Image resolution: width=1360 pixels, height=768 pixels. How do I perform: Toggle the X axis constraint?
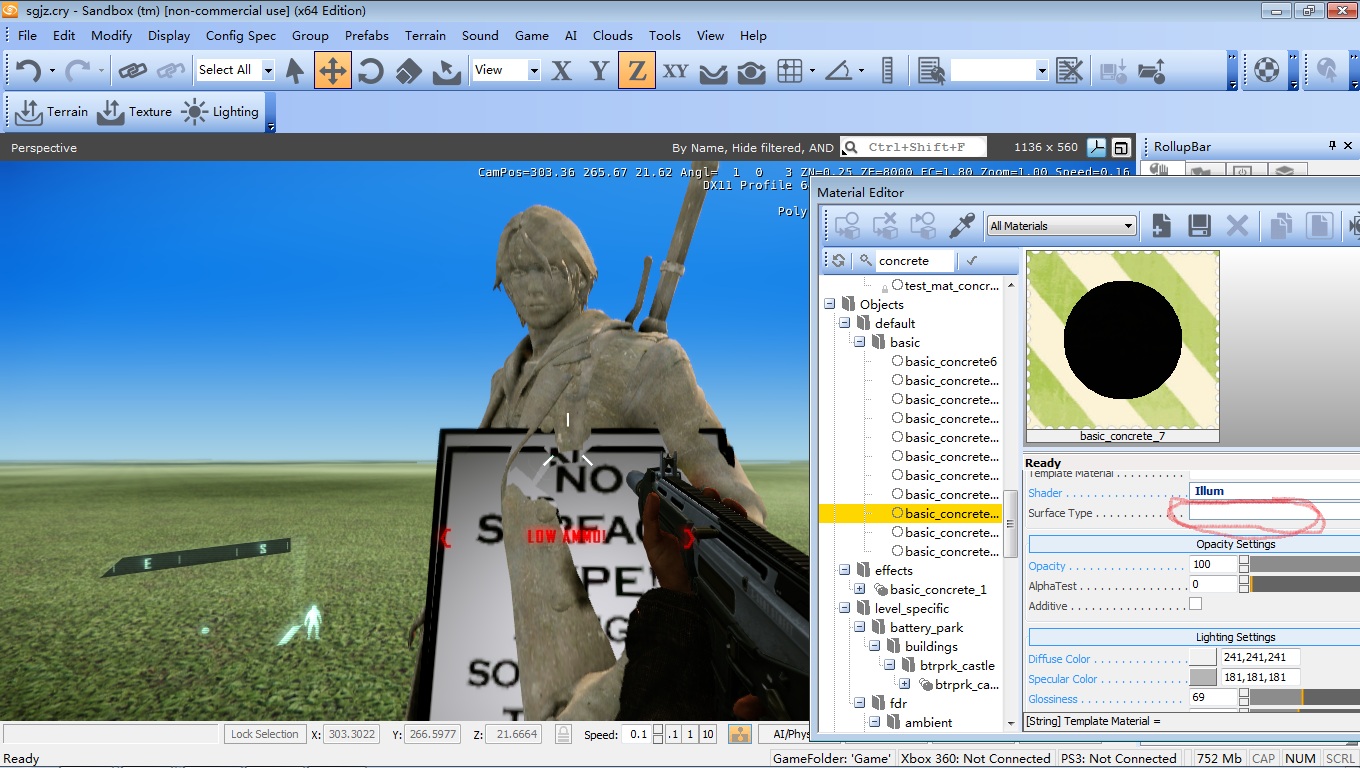click(x=562, y=70)
